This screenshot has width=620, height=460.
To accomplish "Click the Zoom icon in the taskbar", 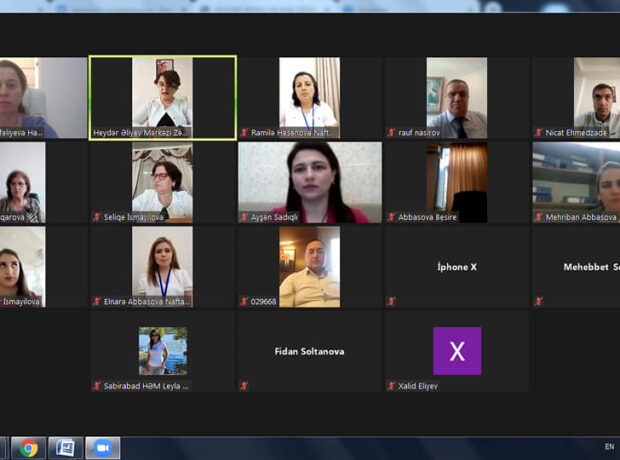I will 102,448.
